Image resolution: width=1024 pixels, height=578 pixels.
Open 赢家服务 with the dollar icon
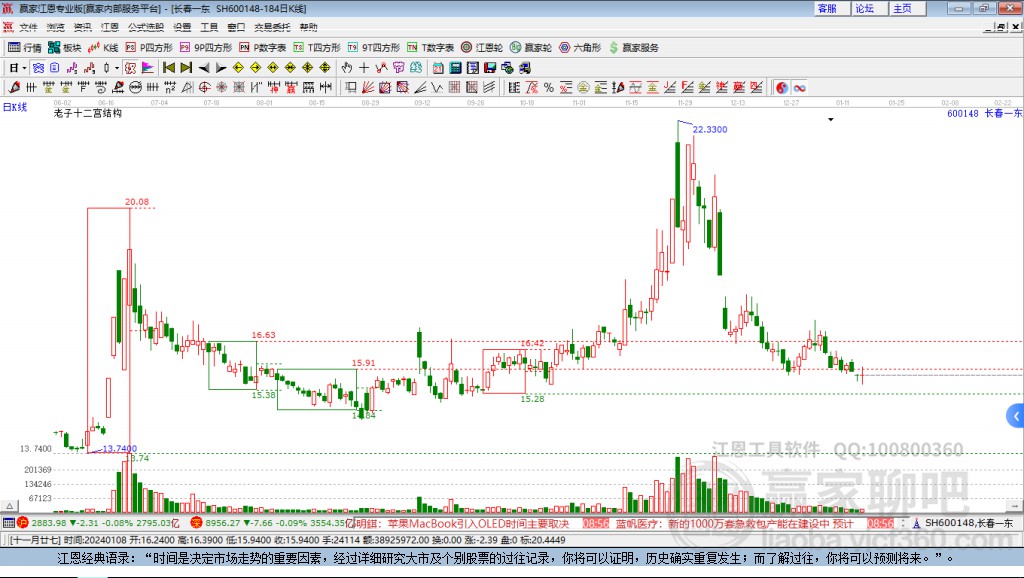point(634,47)
